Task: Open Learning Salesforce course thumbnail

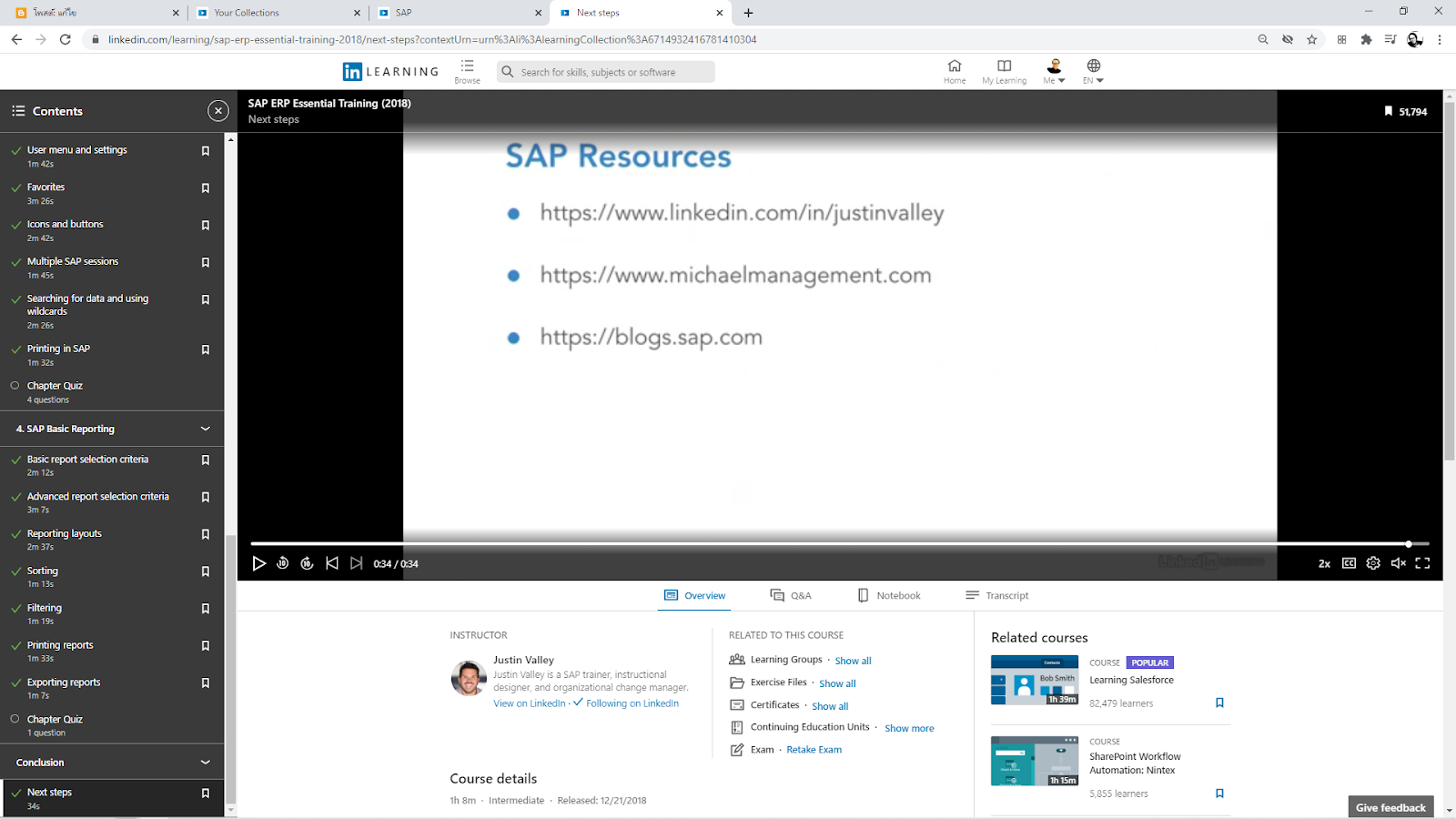Action: coord(1035,680)
